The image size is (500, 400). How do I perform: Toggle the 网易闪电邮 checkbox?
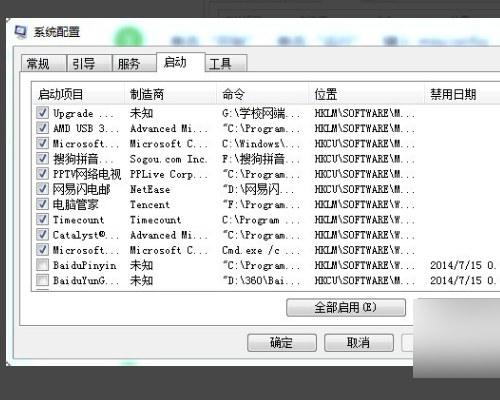click(42, 189)
